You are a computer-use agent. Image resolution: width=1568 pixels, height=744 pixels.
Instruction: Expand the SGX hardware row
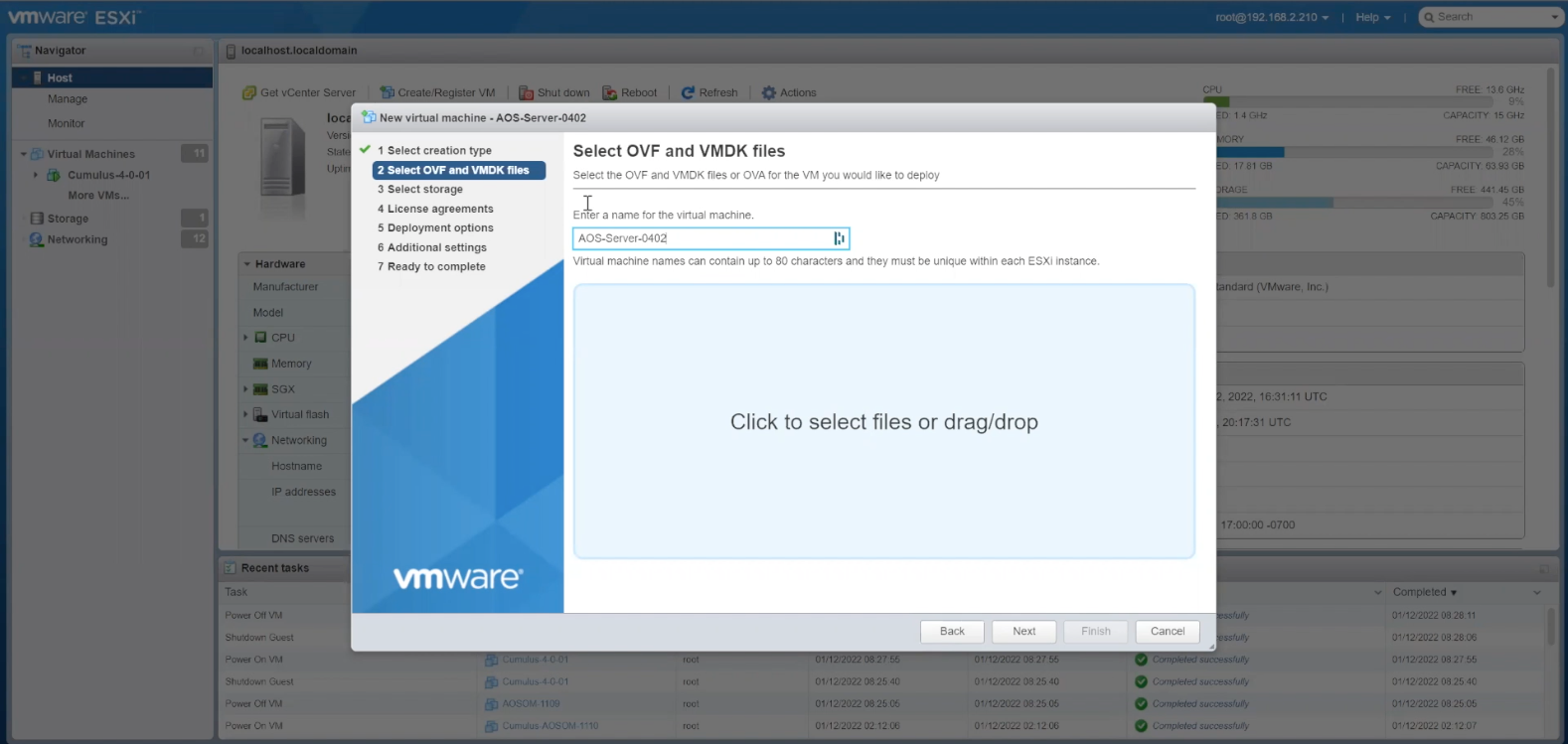click(246, 389)
